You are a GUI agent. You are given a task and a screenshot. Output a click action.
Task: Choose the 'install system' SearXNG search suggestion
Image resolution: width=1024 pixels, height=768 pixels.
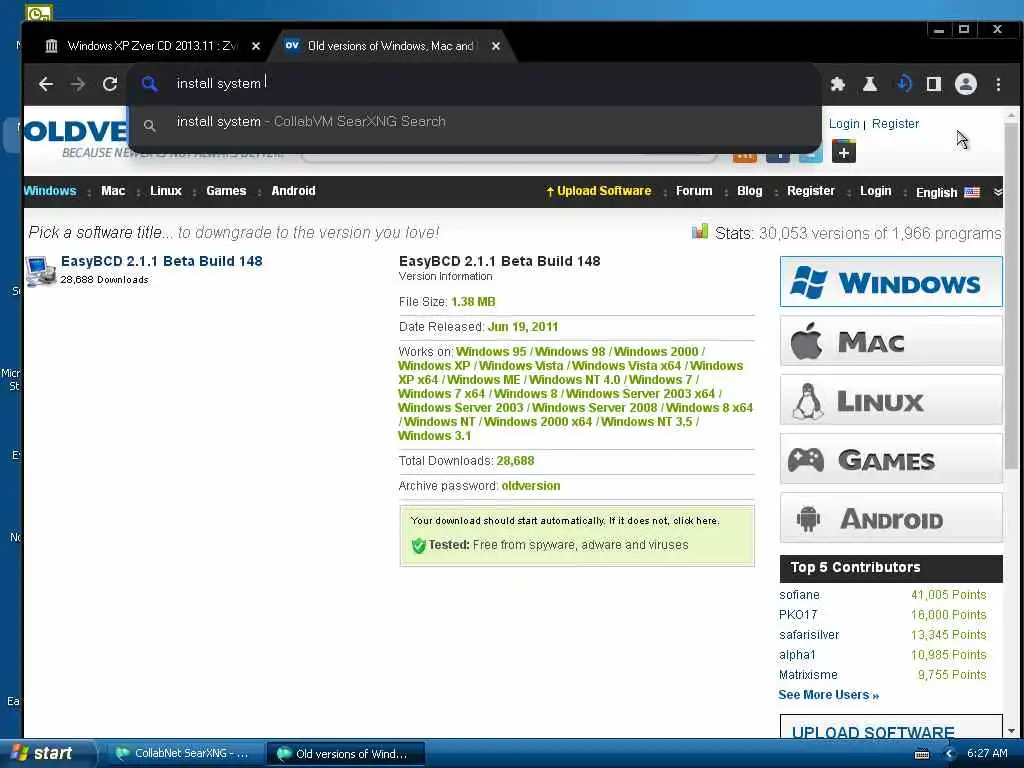pyautogui.click(x=474, y=122)
